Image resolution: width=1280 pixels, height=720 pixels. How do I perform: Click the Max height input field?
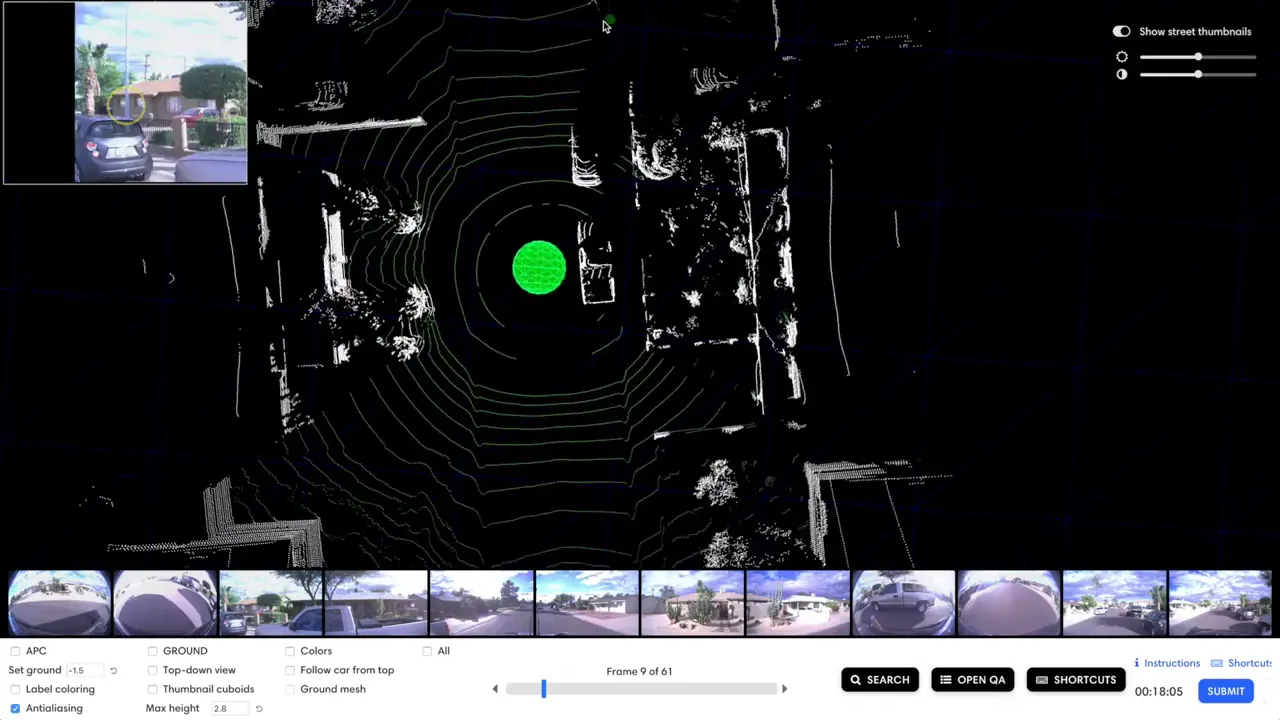(229, 709)
